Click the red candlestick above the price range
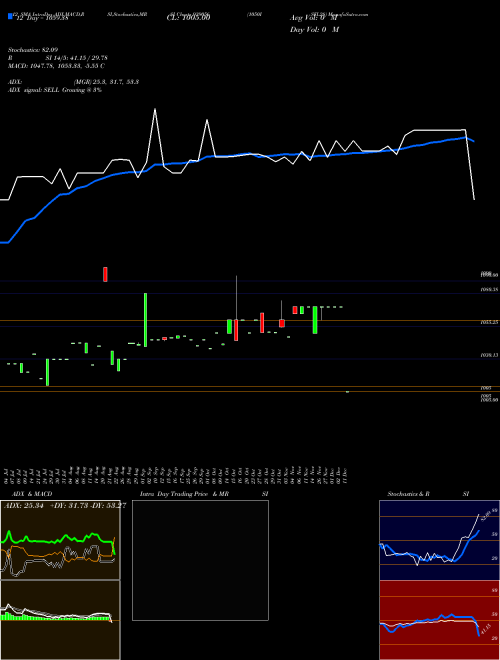This screenshot has width=500, height=660. pos(105,274)
